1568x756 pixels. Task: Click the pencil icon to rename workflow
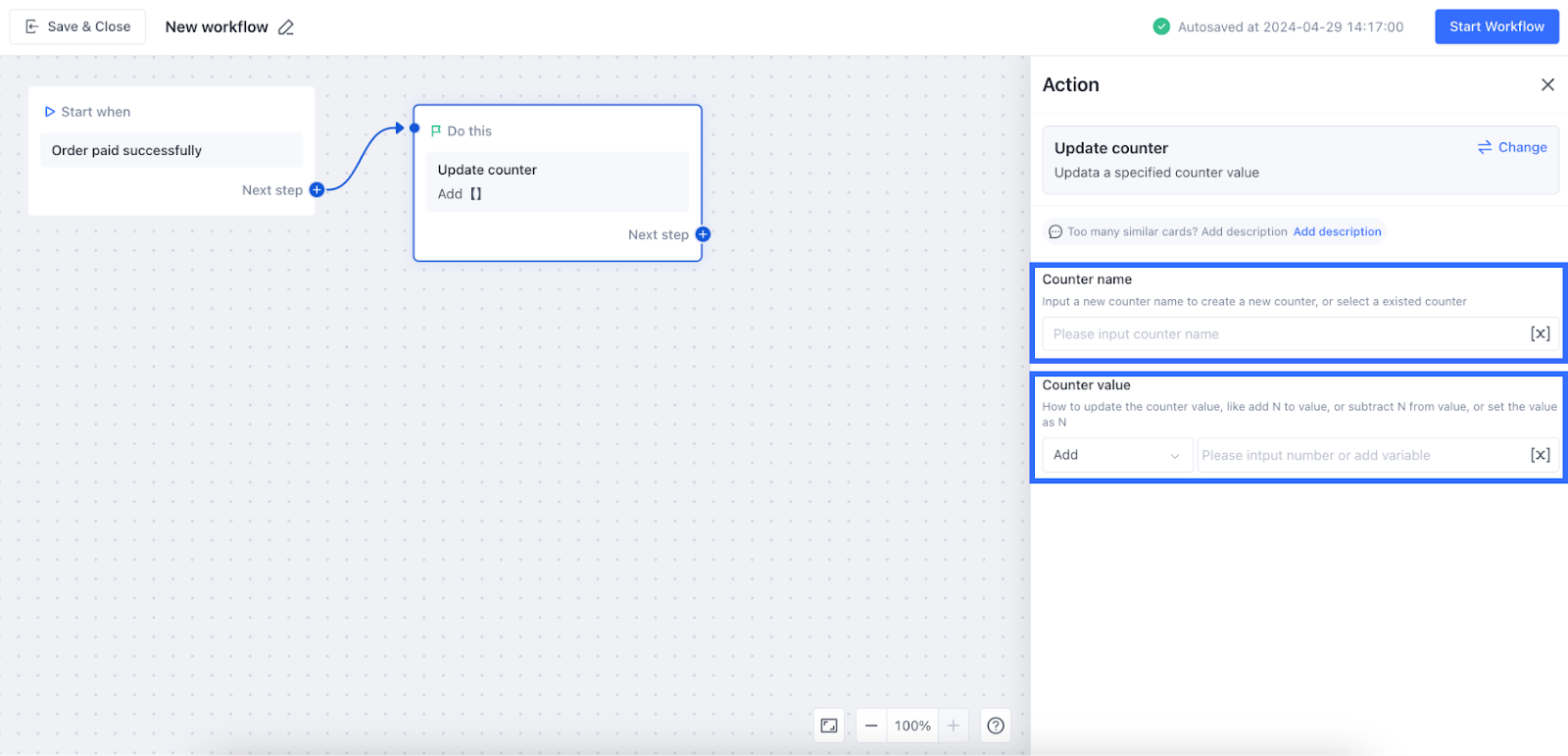(x=286, y=27)
